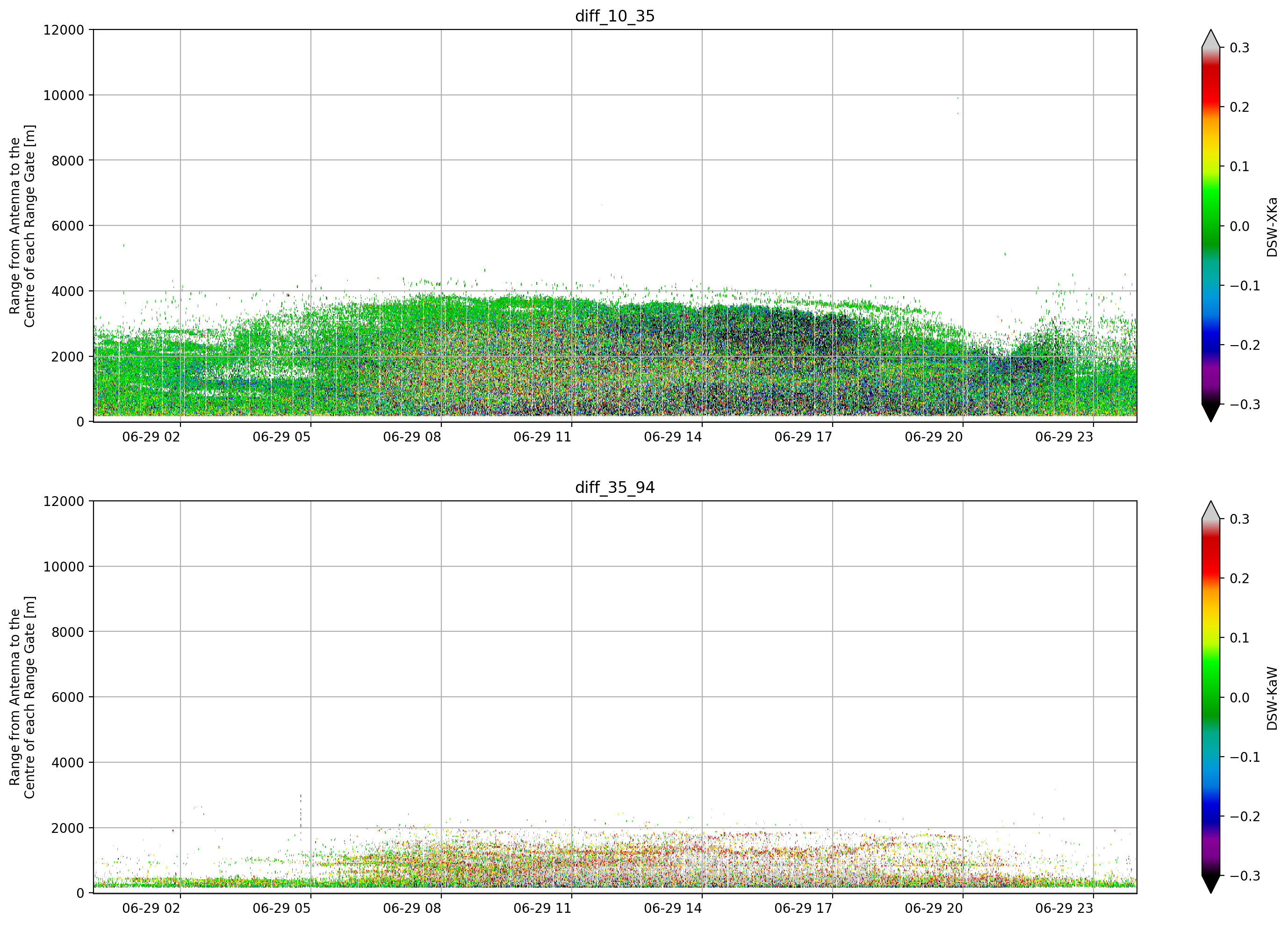Click the 12000 y-tick of diff_10_35
This screenshot has width=1288, height=925.
64,30
